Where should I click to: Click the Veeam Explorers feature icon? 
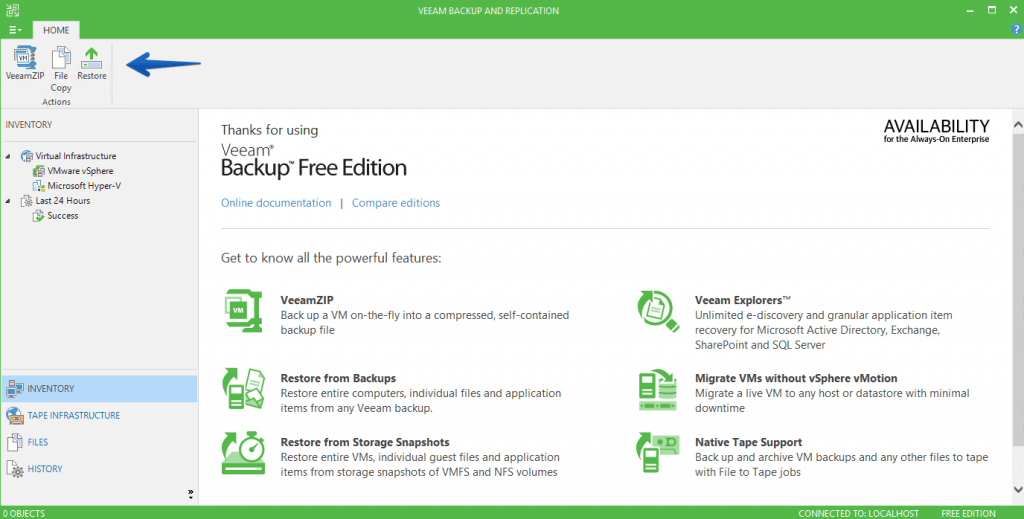click(659, 312)
